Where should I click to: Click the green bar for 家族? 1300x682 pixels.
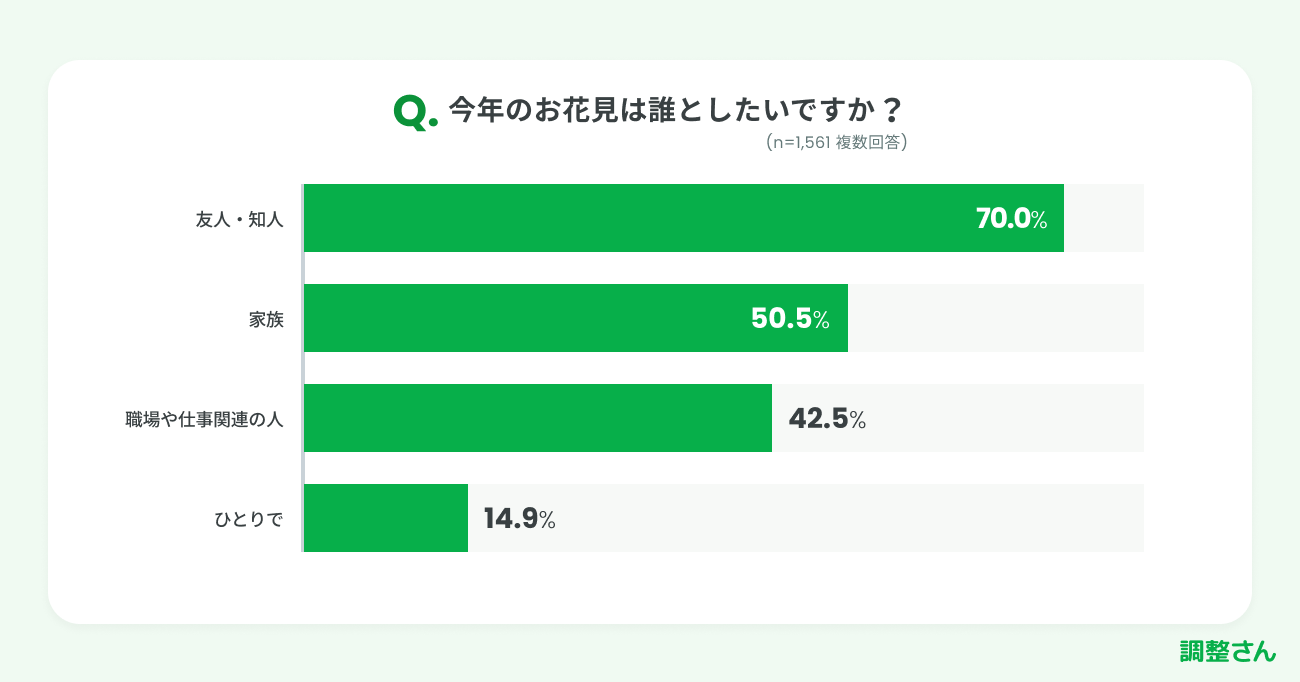(x=520, y=318)
